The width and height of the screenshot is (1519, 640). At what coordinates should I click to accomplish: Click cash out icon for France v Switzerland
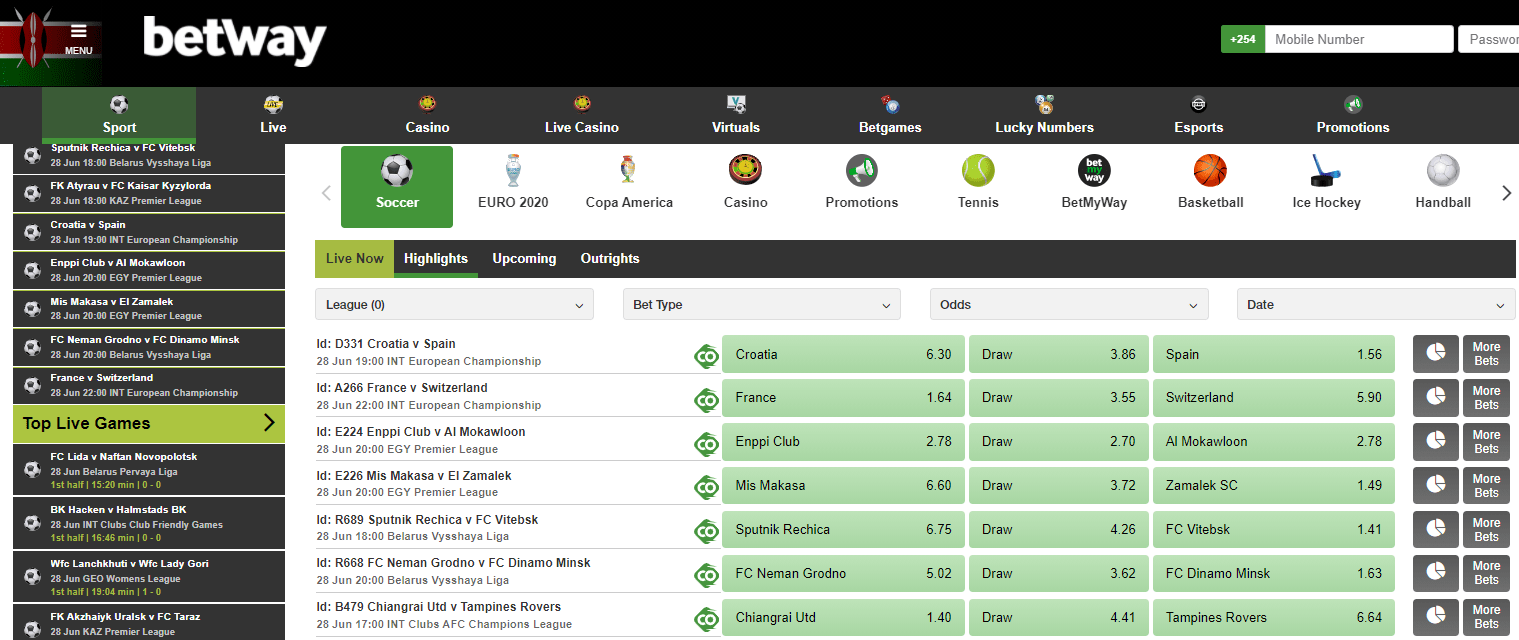point(707,399)
